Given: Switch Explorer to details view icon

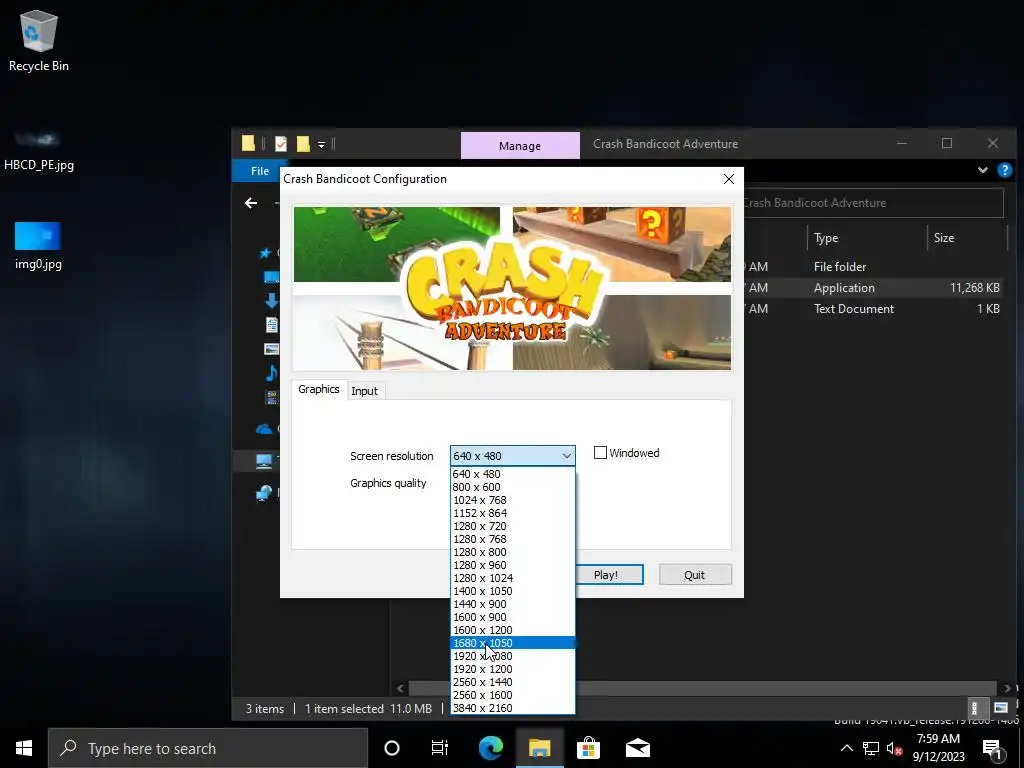Looking at the screenshot, I should pyautogui.click(x=974, y=708).
